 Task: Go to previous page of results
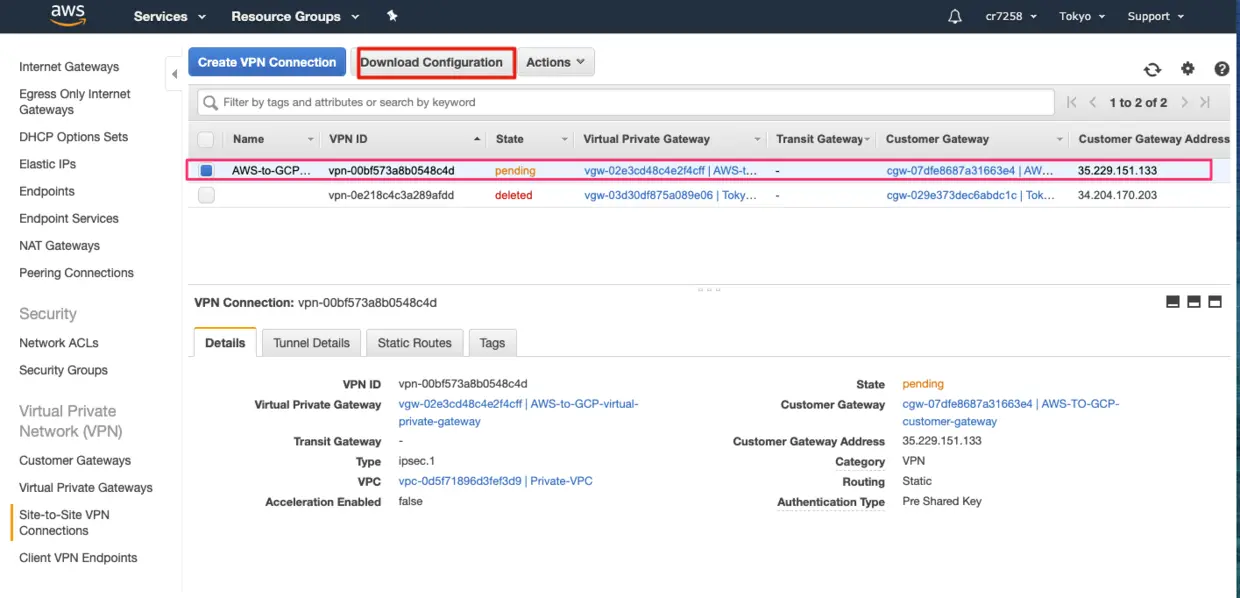click(x=1093, y=102)
